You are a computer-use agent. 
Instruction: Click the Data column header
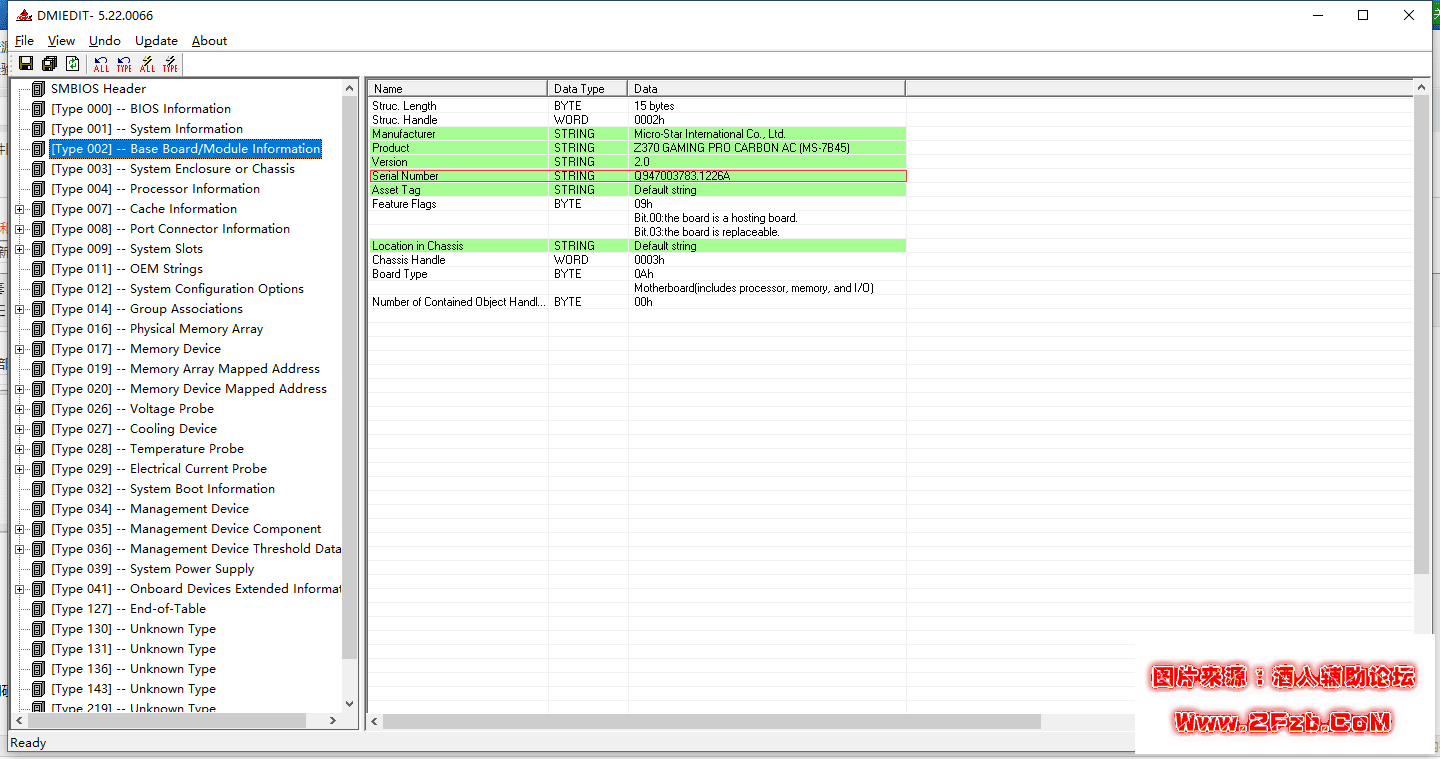coord(767,89)
